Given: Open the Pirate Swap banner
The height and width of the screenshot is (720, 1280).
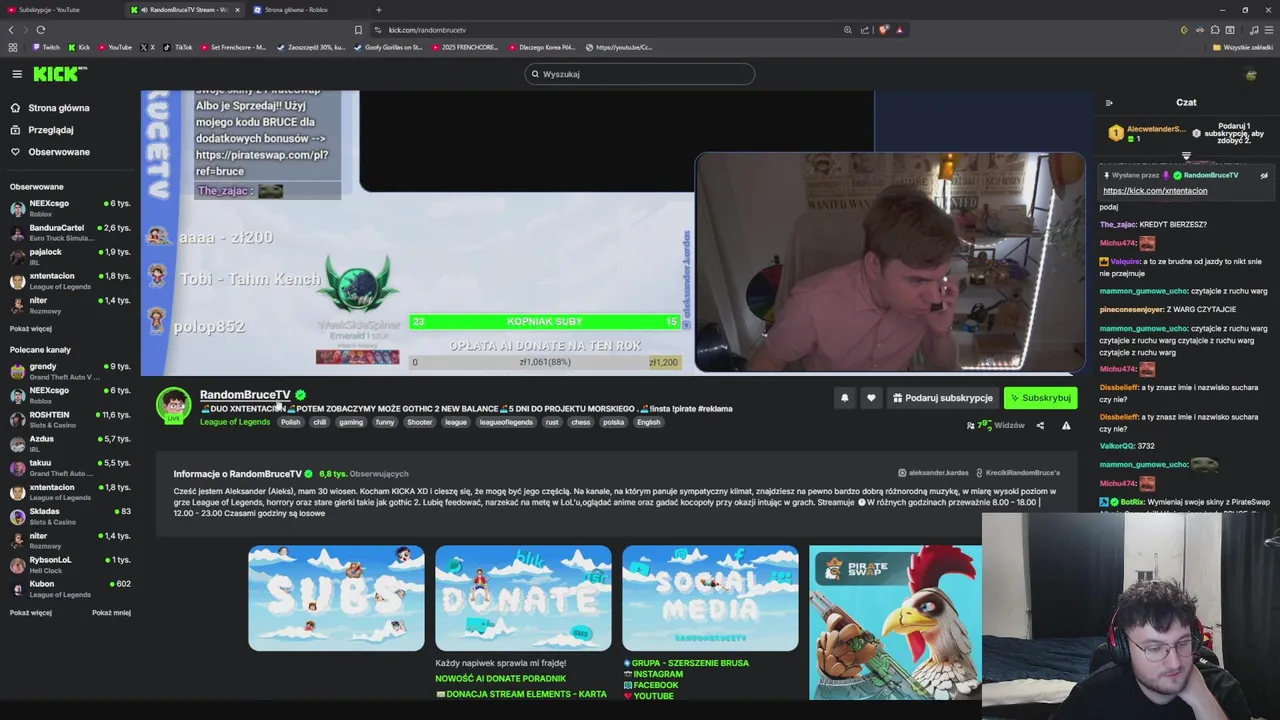Looking at the screenshot, I should click(x=895, y=622).
